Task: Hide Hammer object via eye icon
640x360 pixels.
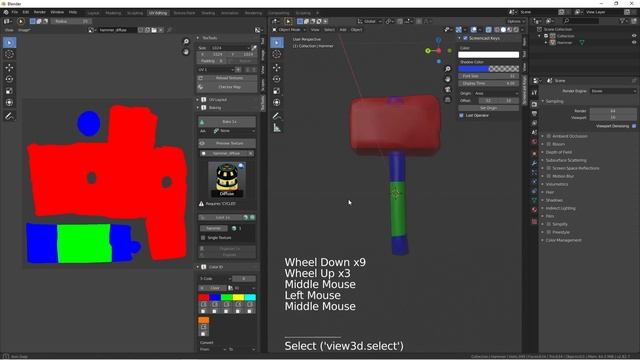Action: (x=634, y=42)
